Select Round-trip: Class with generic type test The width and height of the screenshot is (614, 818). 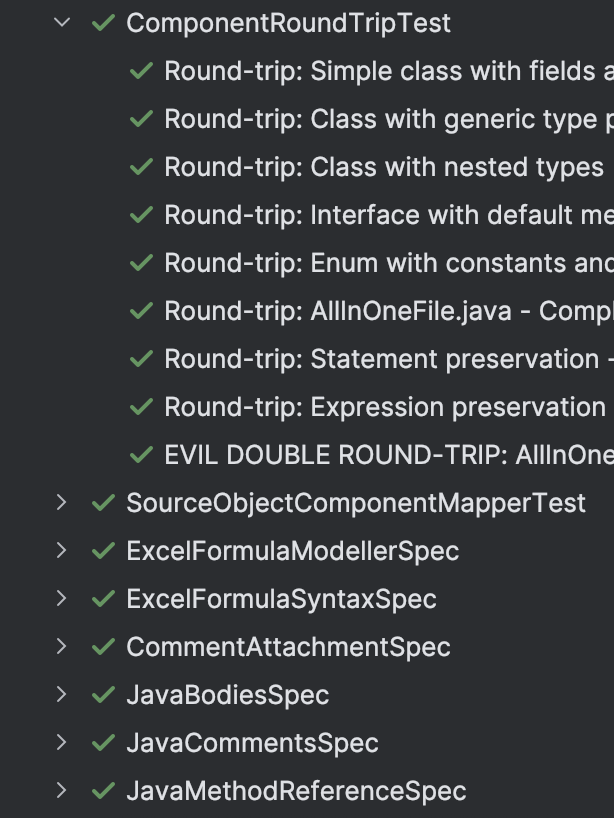[388, 119]
